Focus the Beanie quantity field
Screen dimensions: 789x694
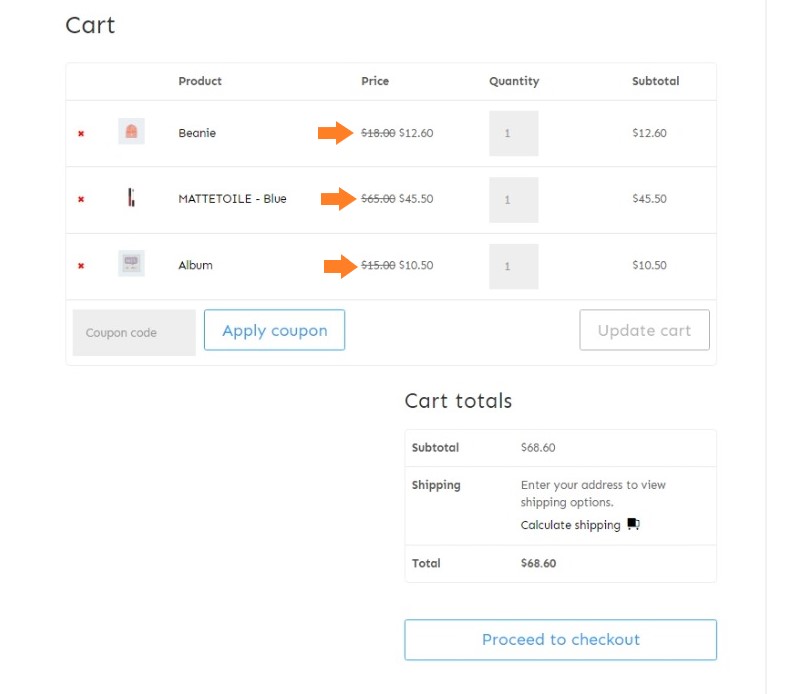click(x=514, y=133)
